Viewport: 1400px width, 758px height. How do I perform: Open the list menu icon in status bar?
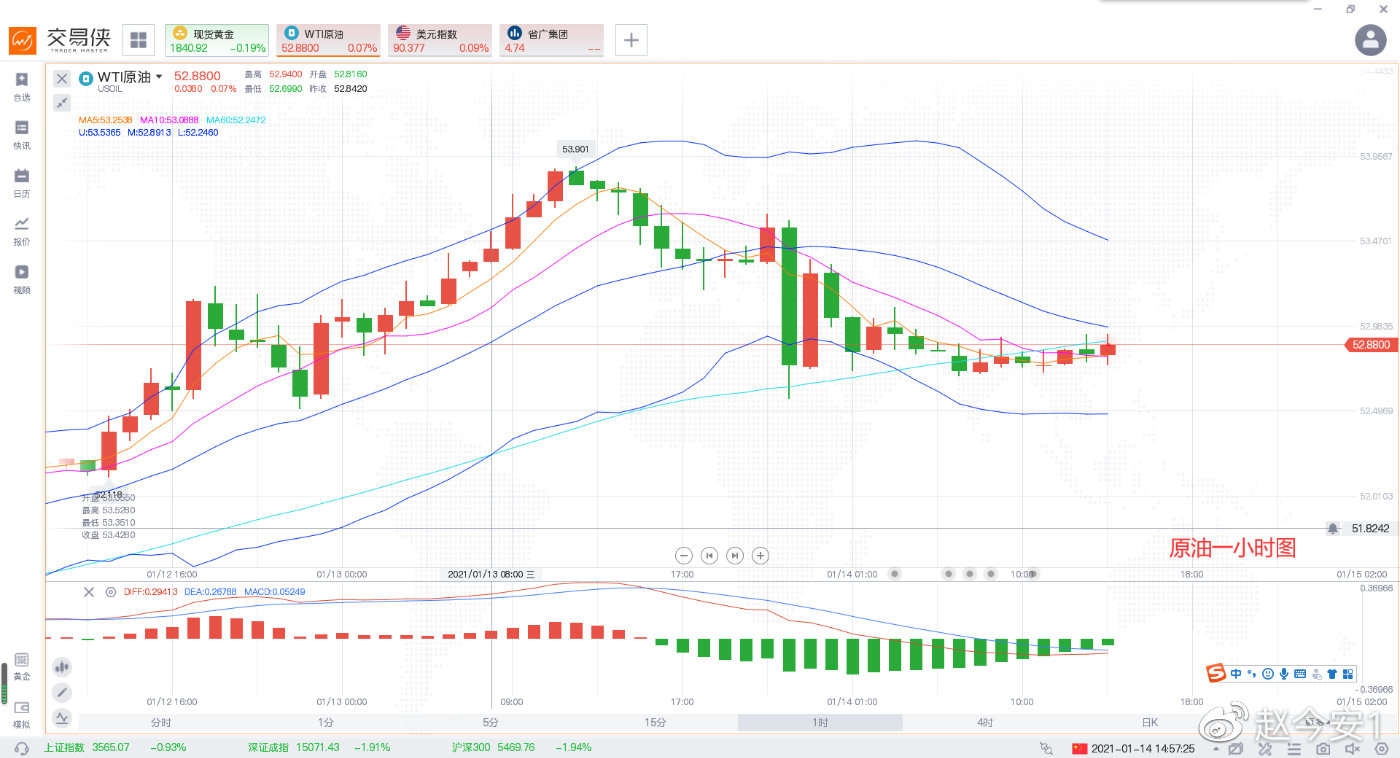tap(1293, 748)
